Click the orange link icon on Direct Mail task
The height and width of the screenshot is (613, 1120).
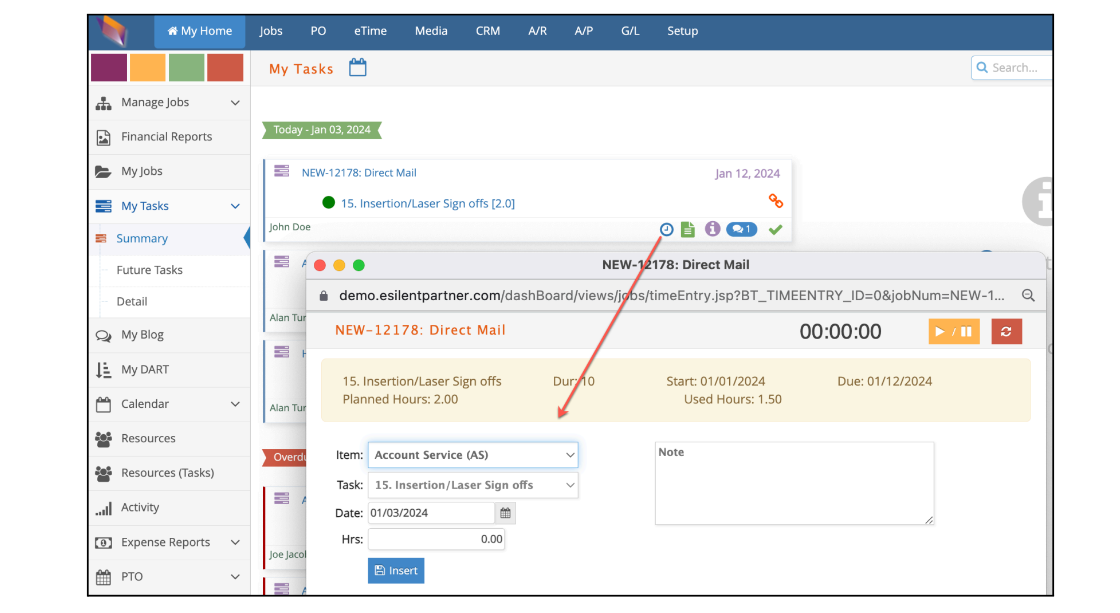(x=776, y=201)
